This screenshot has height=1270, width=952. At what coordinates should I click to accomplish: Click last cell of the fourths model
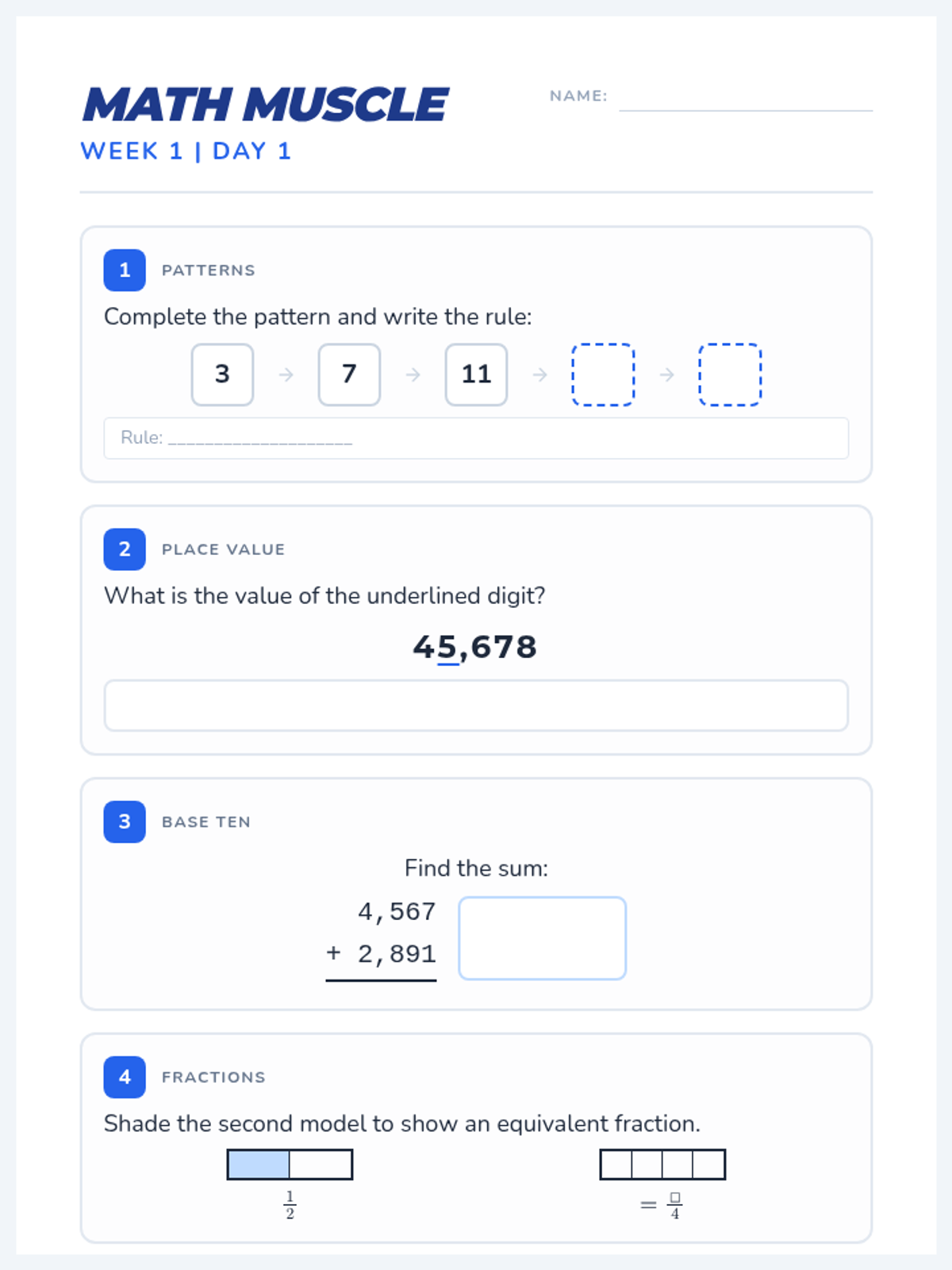click(708, 1164)
